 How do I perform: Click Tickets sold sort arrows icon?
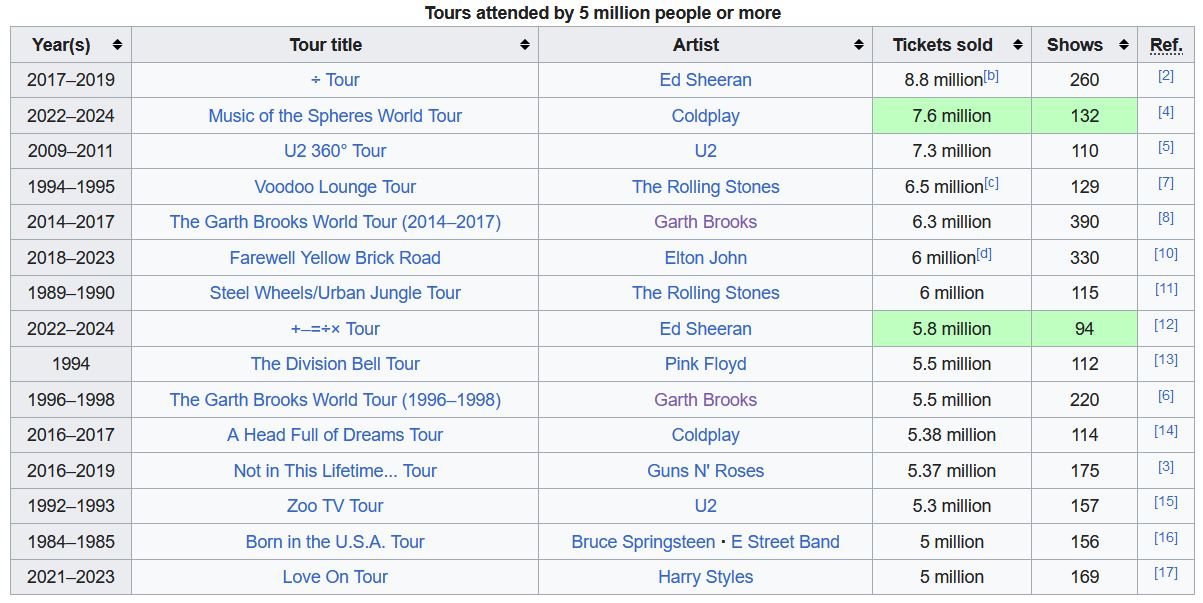coord(1018,45)
